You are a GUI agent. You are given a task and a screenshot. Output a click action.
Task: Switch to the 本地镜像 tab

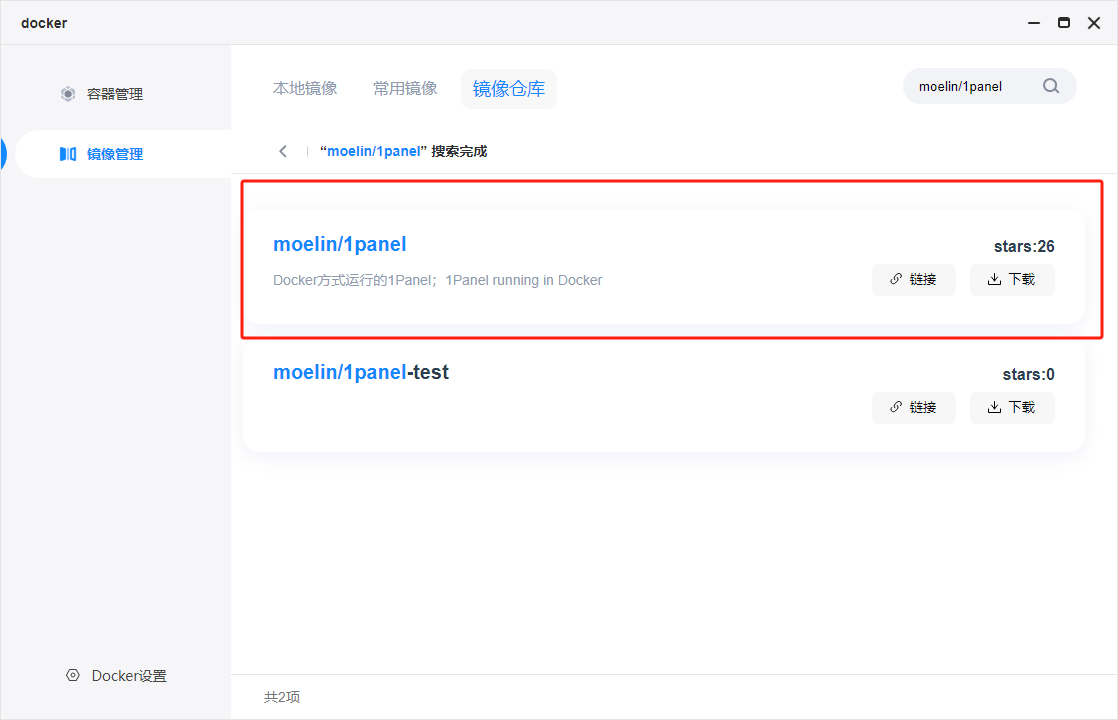pos(305,88)
